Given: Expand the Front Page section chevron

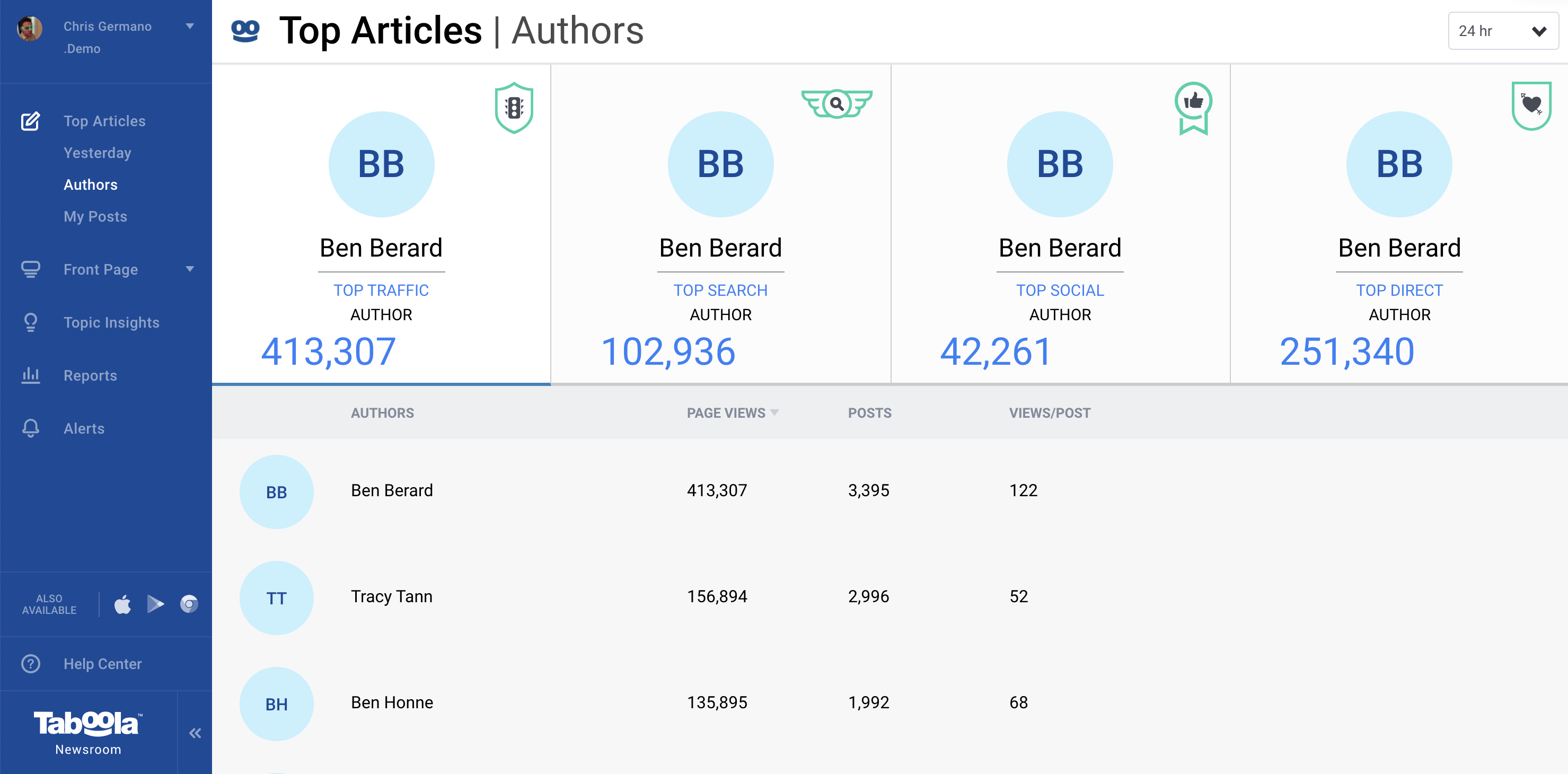Looking at the screenshot, I should click(x=190, y=269).
